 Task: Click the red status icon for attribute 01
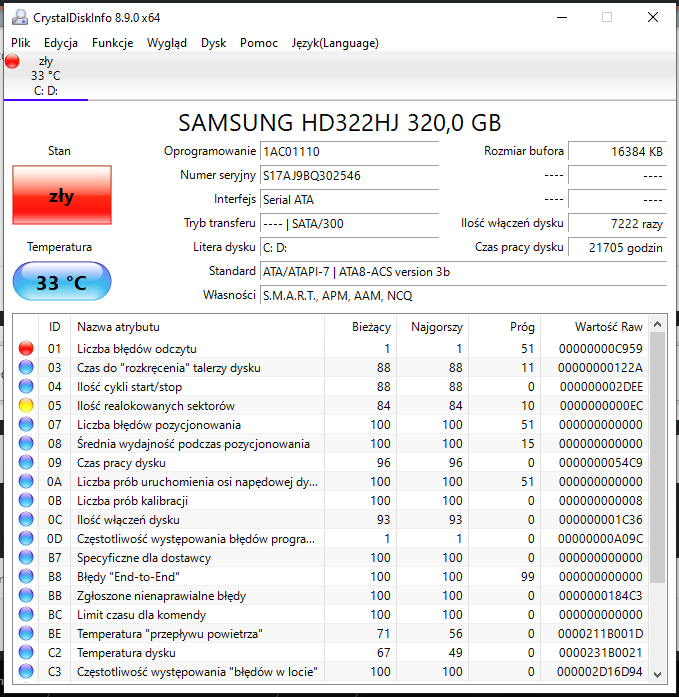26,348
